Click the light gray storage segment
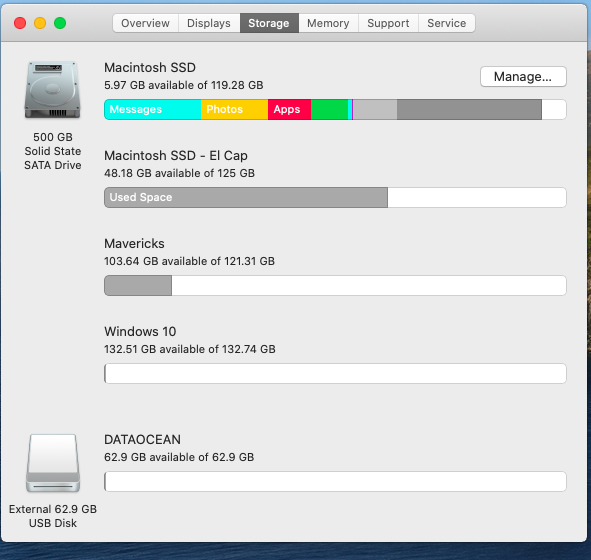The height and width of the screenshot is (560, 591). 375,109
